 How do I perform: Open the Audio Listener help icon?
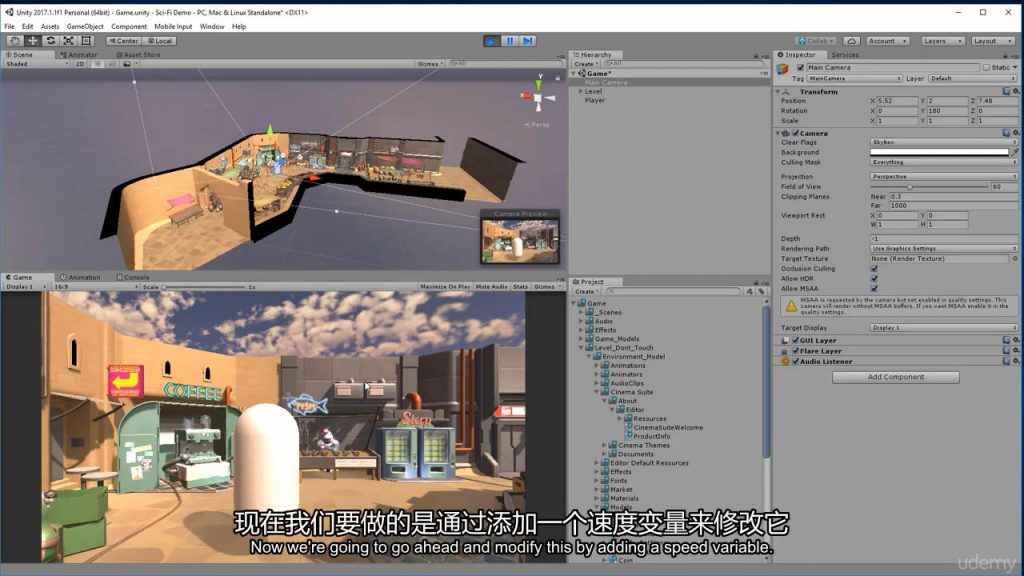1006,361
